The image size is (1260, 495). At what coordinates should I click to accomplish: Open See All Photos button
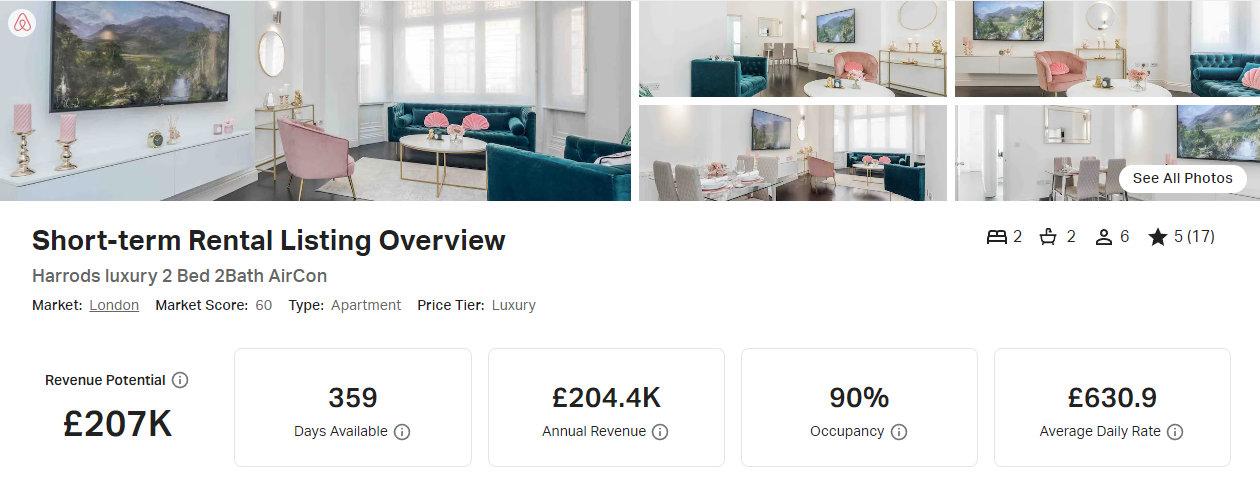pos(1183,178)
